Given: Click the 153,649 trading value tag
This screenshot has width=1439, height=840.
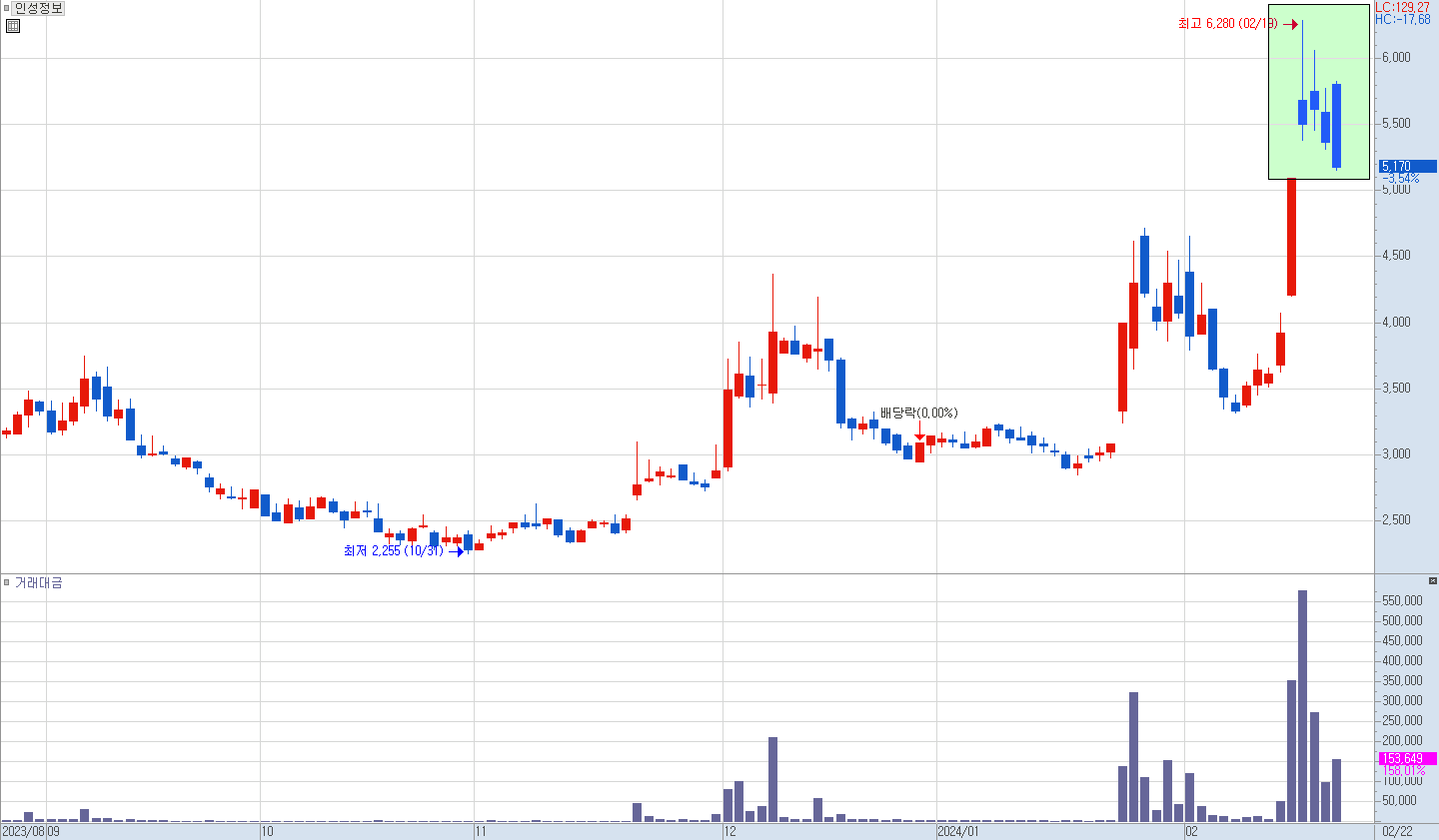Looking at the screenshot, I should 1408,759.
